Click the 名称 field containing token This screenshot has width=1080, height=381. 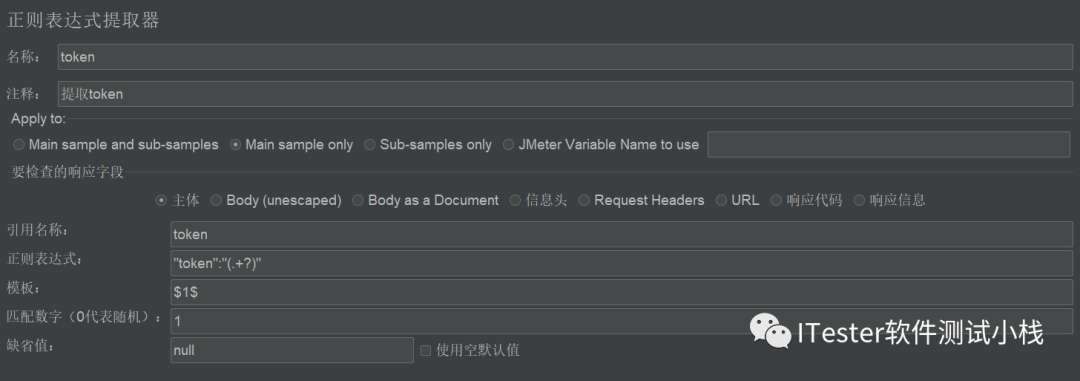[565, 57]
